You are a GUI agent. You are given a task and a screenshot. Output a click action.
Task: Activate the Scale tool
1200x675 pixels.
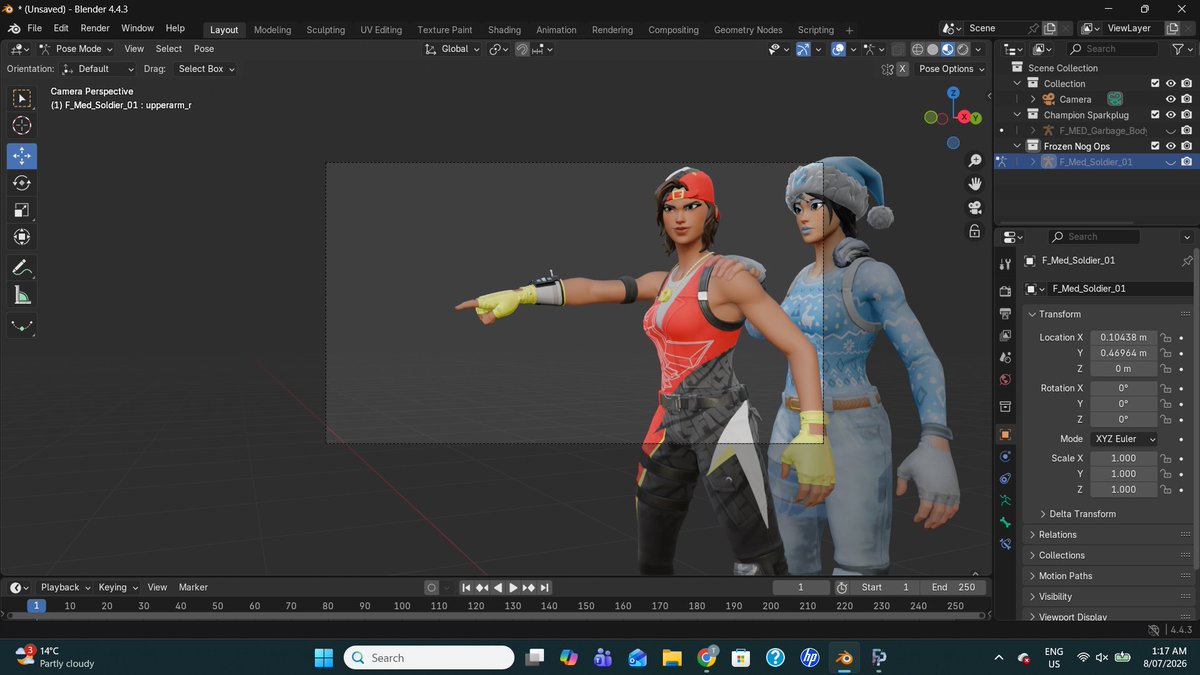click(22, 210)
